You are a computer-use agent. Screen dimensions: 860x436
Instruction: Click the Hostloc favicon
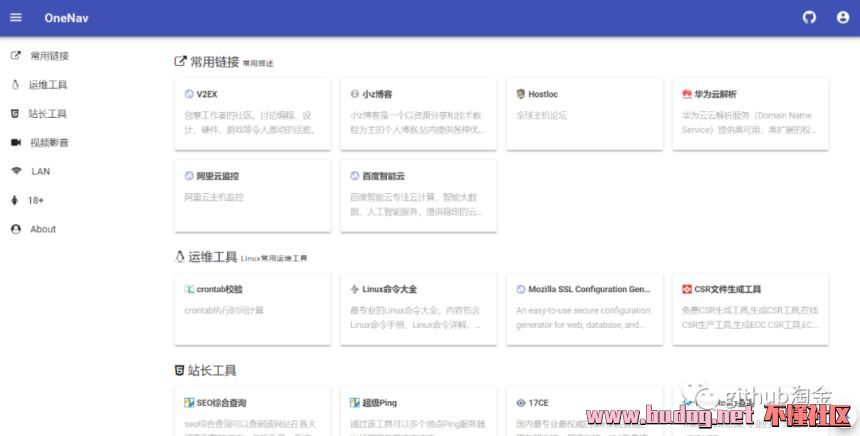point(521,94)
